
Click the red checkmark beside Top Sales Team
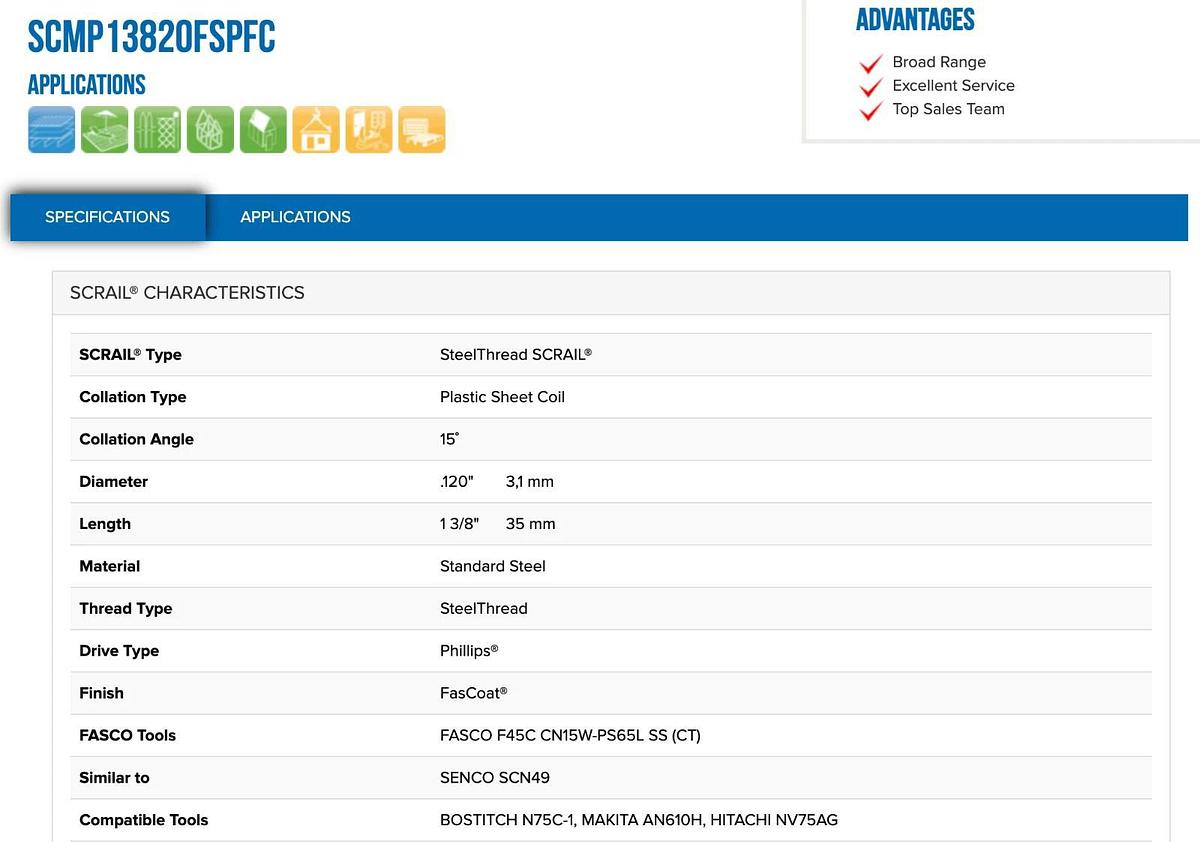click(x=870, y=110)
